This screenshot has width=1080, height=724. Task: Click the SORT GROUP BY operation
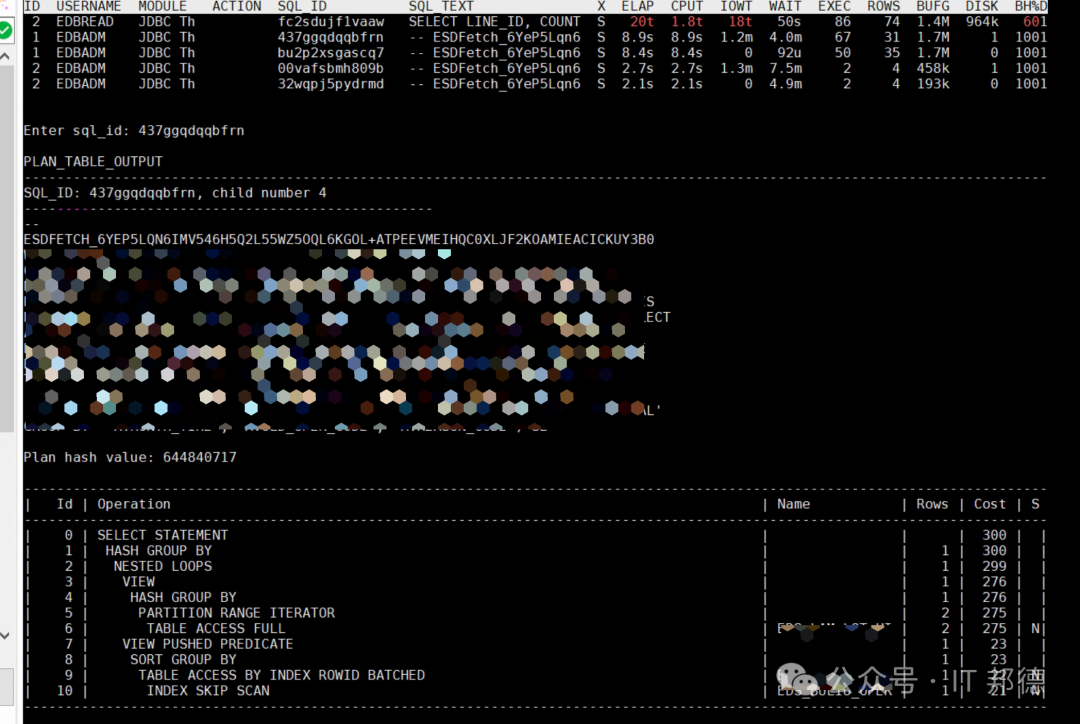click(183, 659)
